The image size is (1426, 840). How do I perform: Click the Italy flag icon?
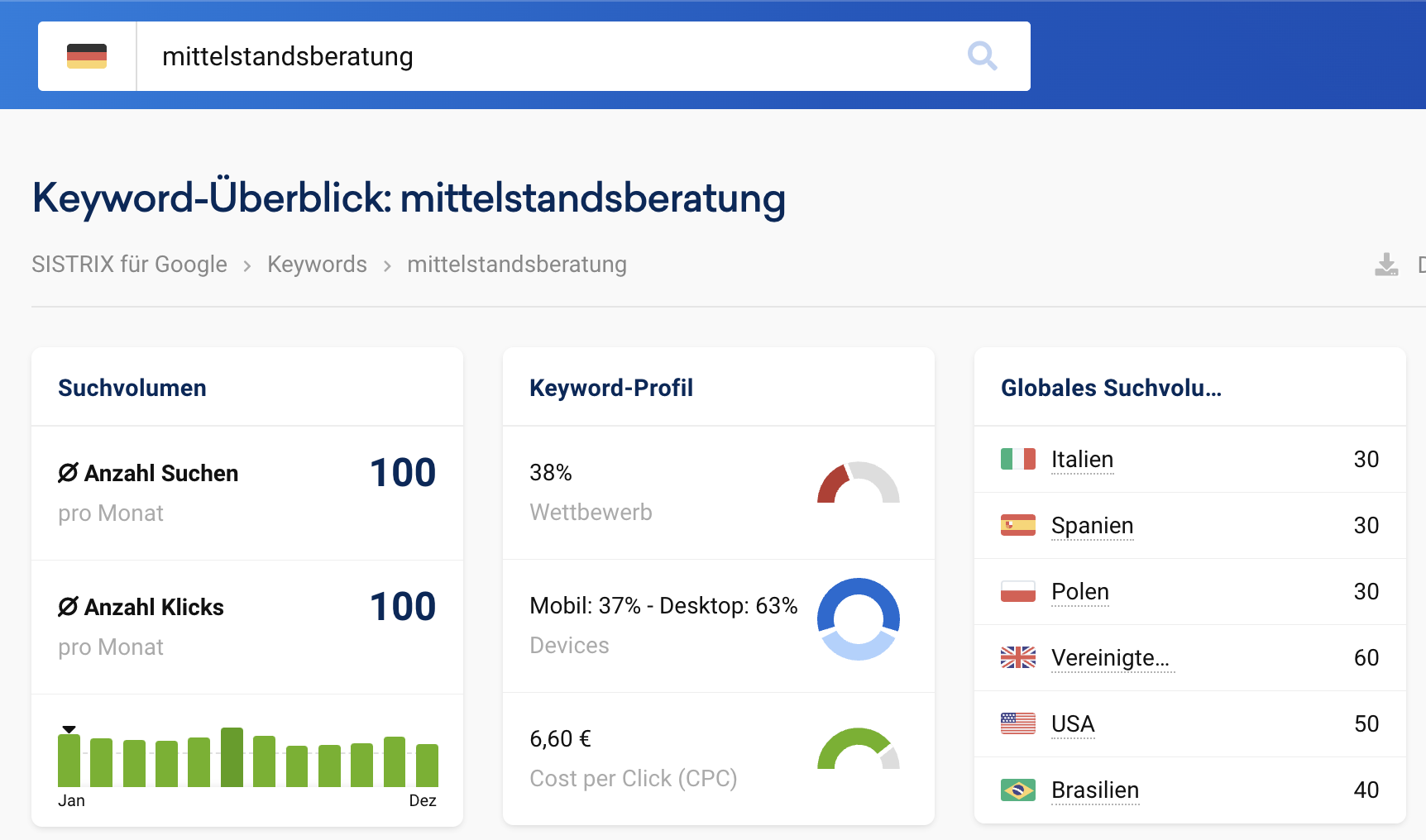(1017, 459)
